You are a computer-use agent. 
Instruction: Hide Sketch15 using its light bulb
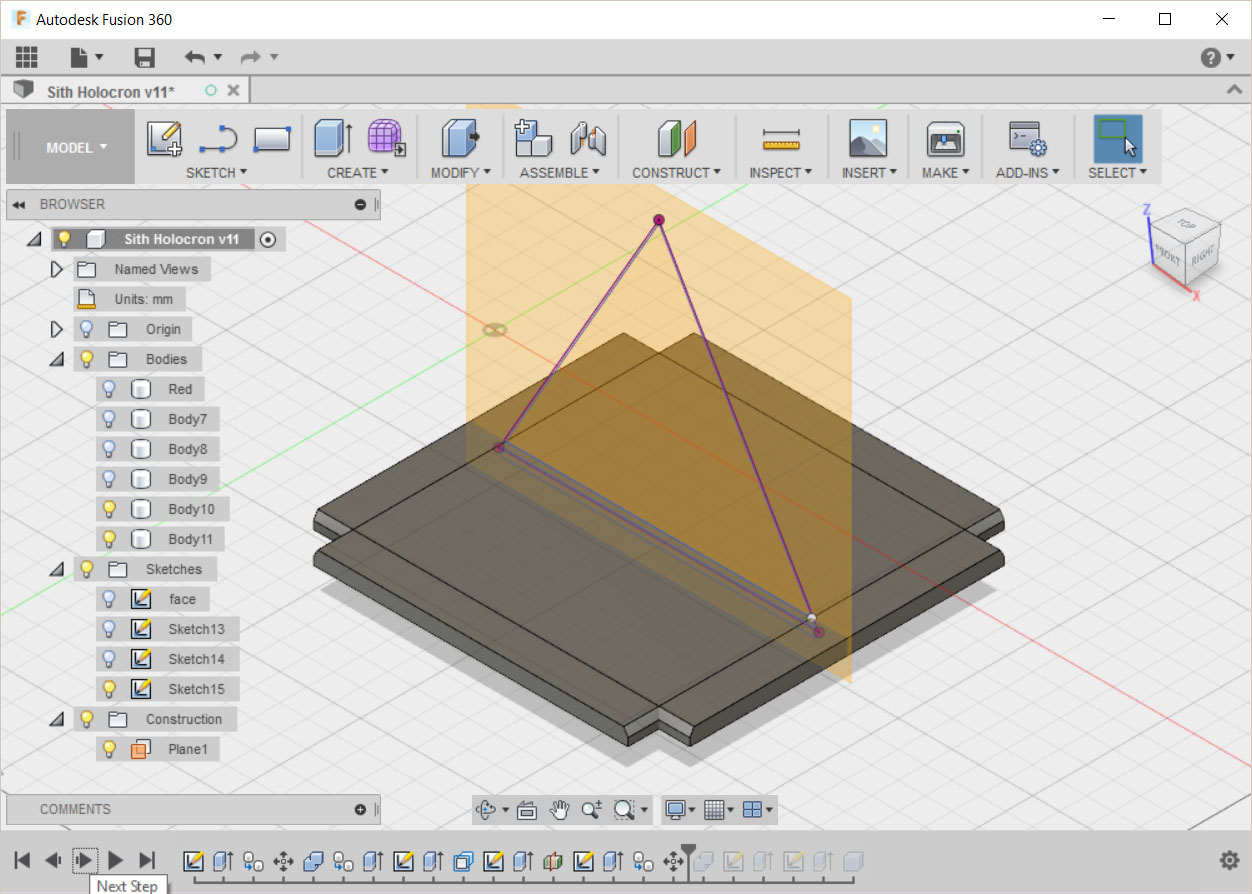[x=109, y=689]
